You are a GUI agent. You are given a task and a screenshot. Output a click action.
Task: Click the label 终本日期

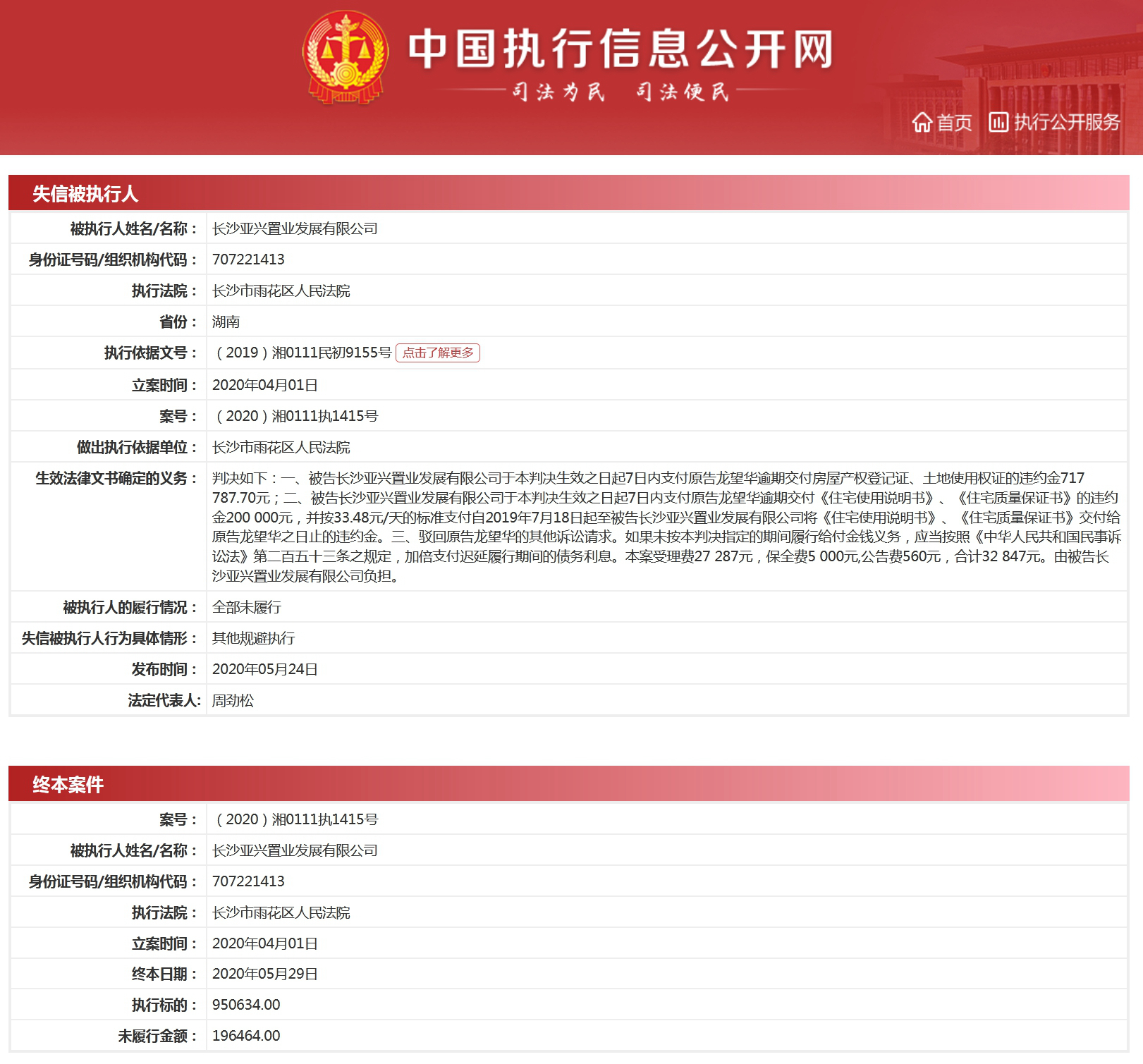[164, 974]
